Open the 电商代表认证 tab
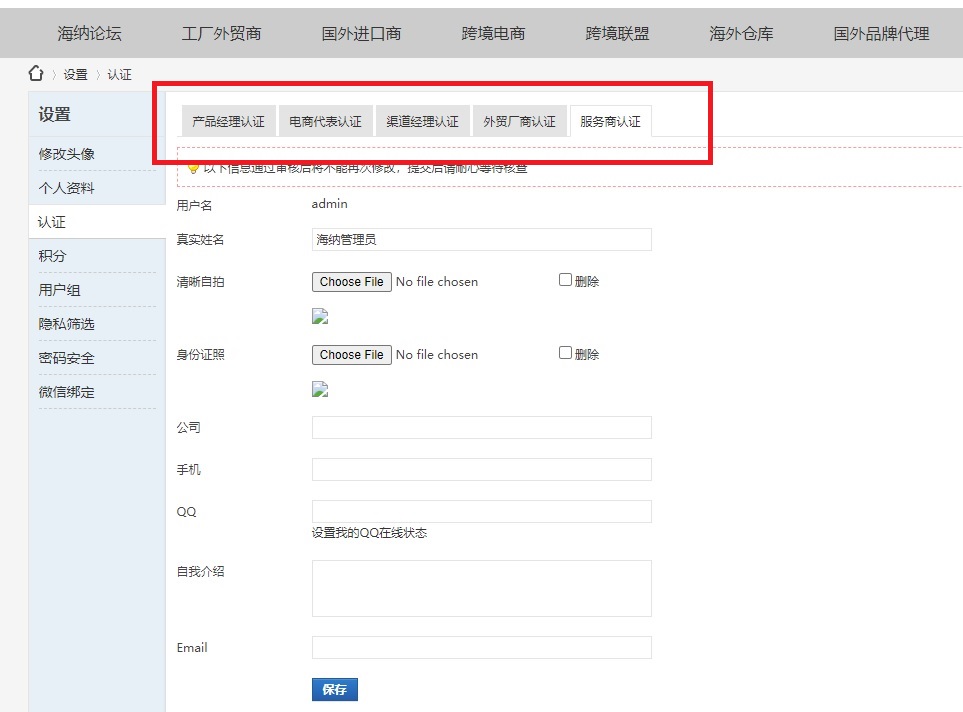The height and width of the screenshot is (712, 963). click(325, 121)
